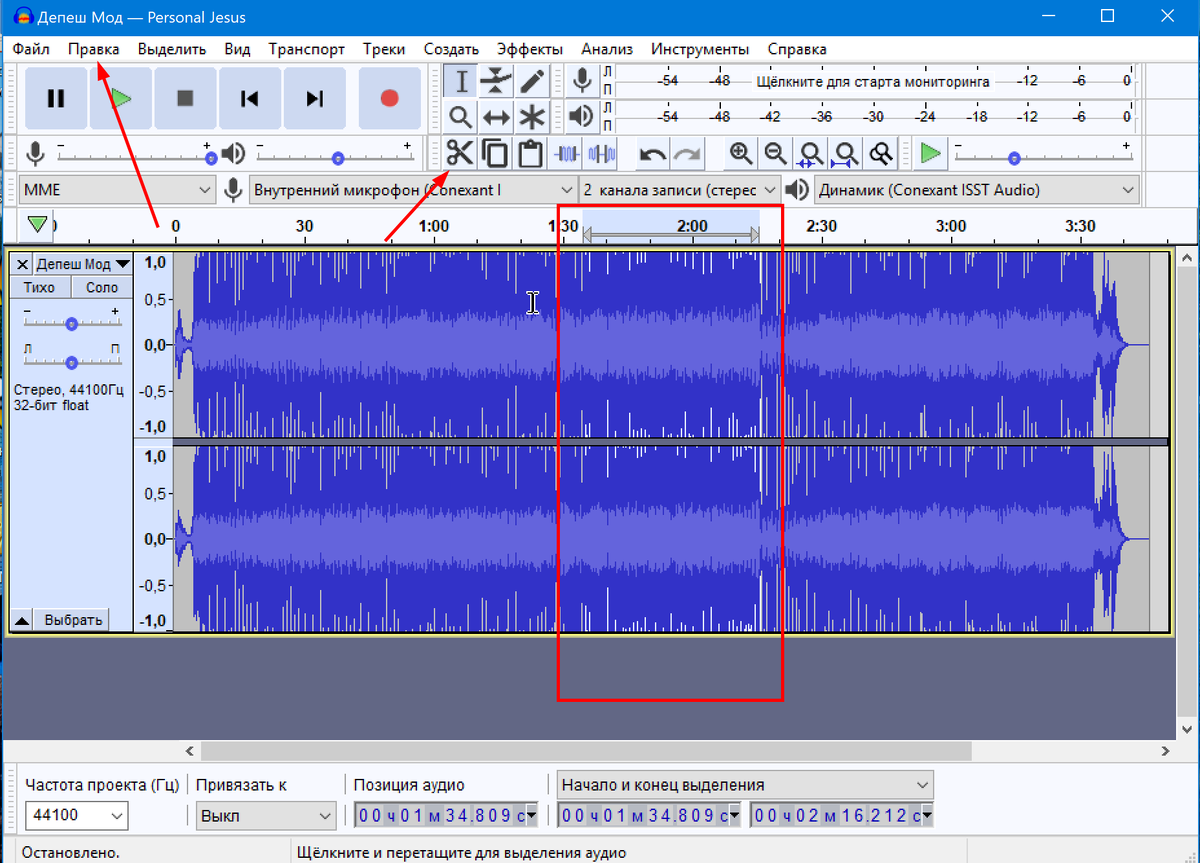Viewport: 1200px width, 863px height.
Task: Open Частота проекта 44100 dropdown
Action: pos(76,815)
